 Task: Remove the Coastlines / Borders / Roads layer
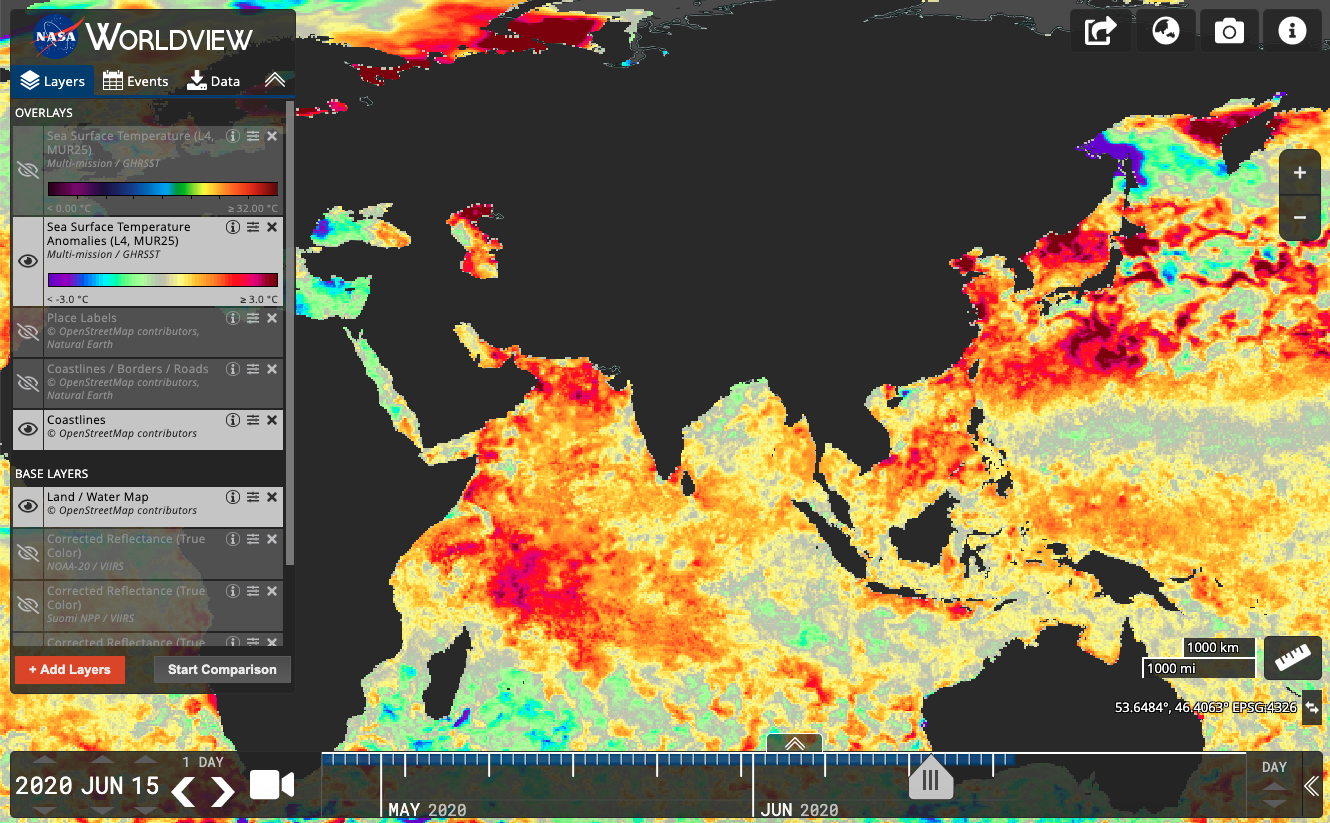[x=272, y=369]
